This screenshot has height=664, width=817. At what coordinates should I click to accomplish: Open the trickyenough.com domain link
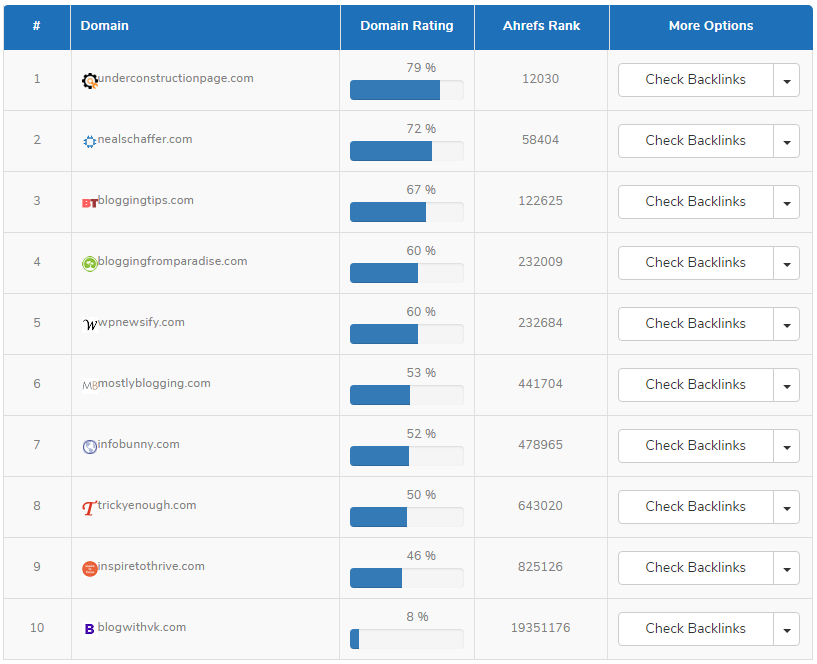pyautogui.click(x=147, y=505)
